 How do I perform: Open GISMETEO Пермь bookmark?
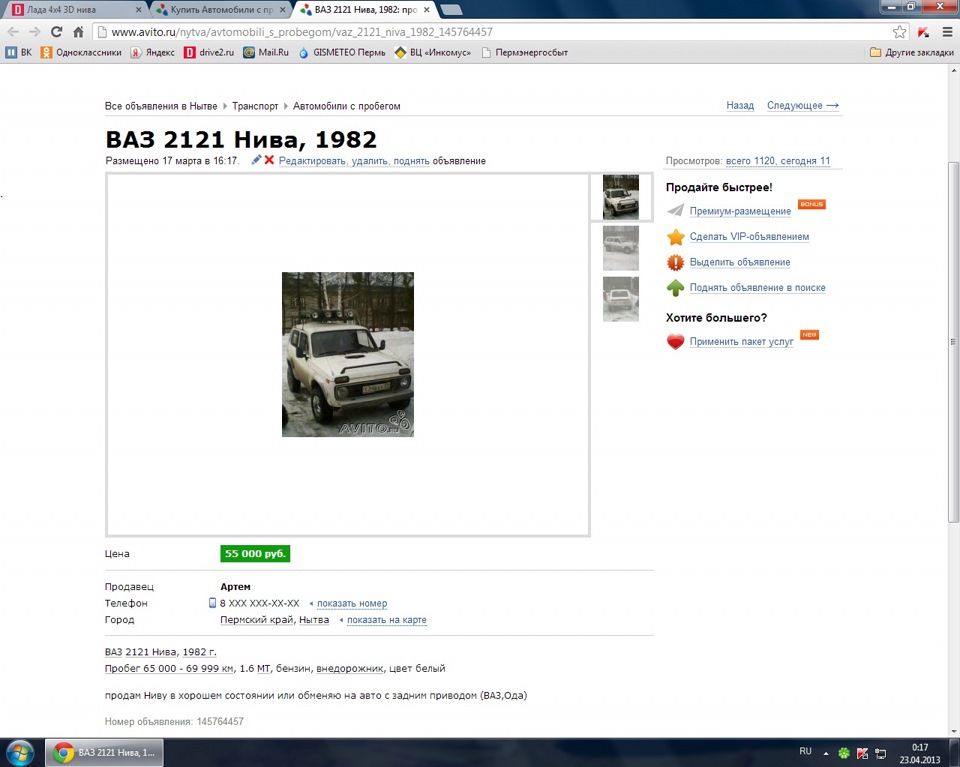(x=342, y=53)
